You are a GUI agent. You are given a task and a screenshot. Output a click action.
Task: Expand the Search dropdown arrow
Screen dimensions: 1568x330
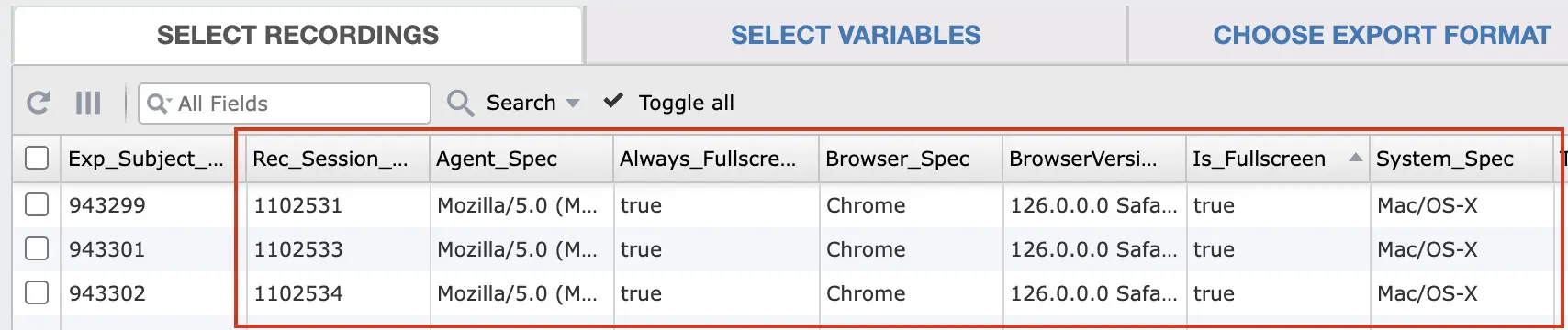point(573,104)
